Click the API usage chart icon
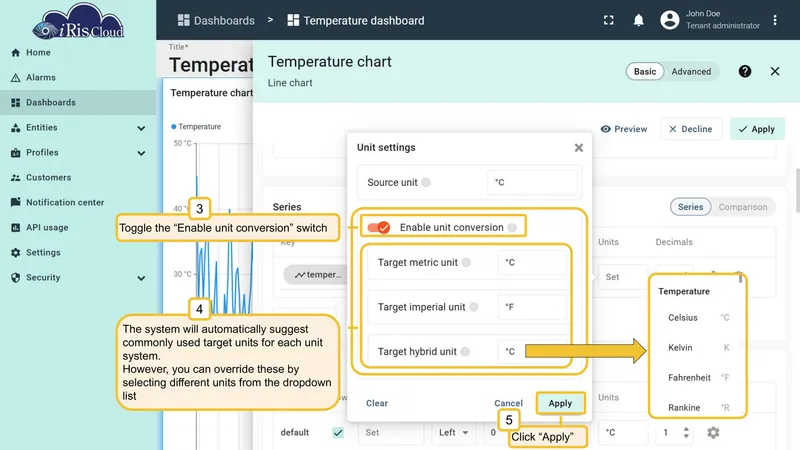Viewport: 800px width, 450px height. click(x=15, y=228)
